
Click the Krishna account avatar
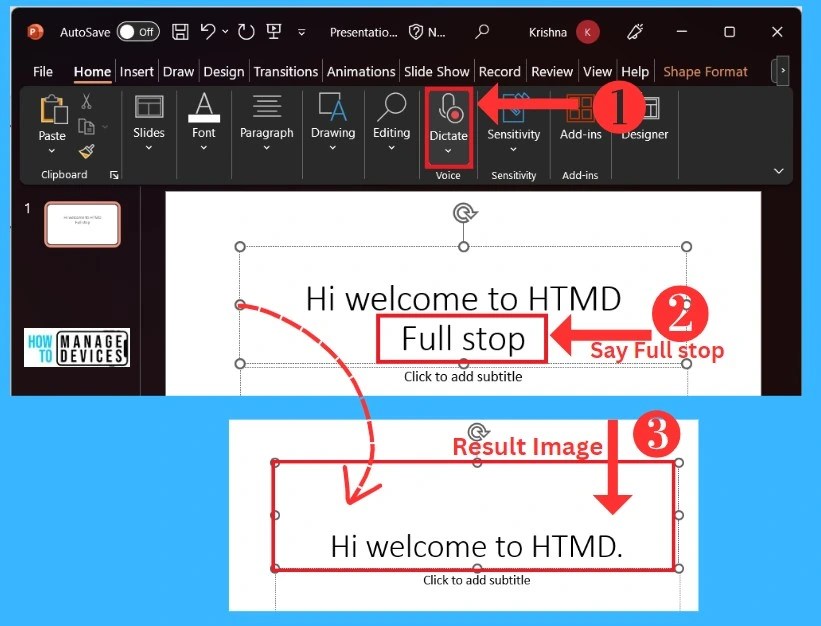(587, 31)
